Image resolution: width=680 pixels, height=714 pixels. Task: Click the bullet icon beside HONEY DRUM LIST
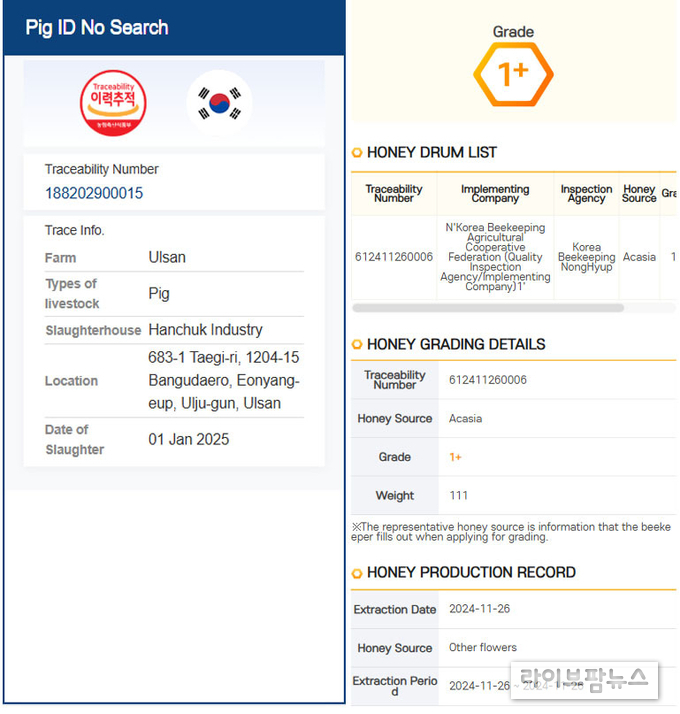coord(357,153)
